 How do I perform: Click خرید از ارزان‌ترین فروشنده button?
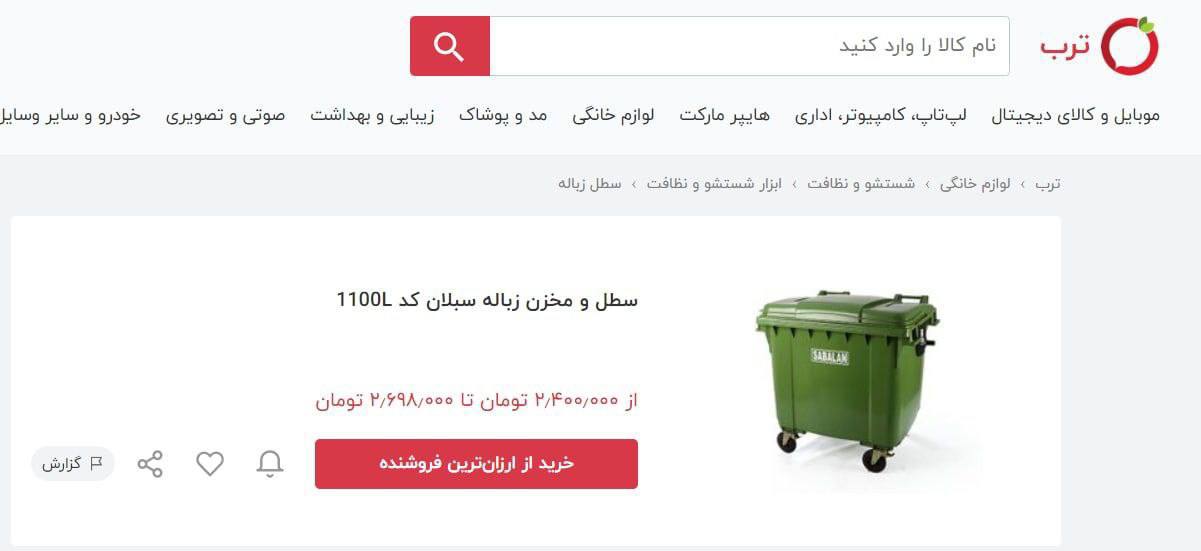476,464
